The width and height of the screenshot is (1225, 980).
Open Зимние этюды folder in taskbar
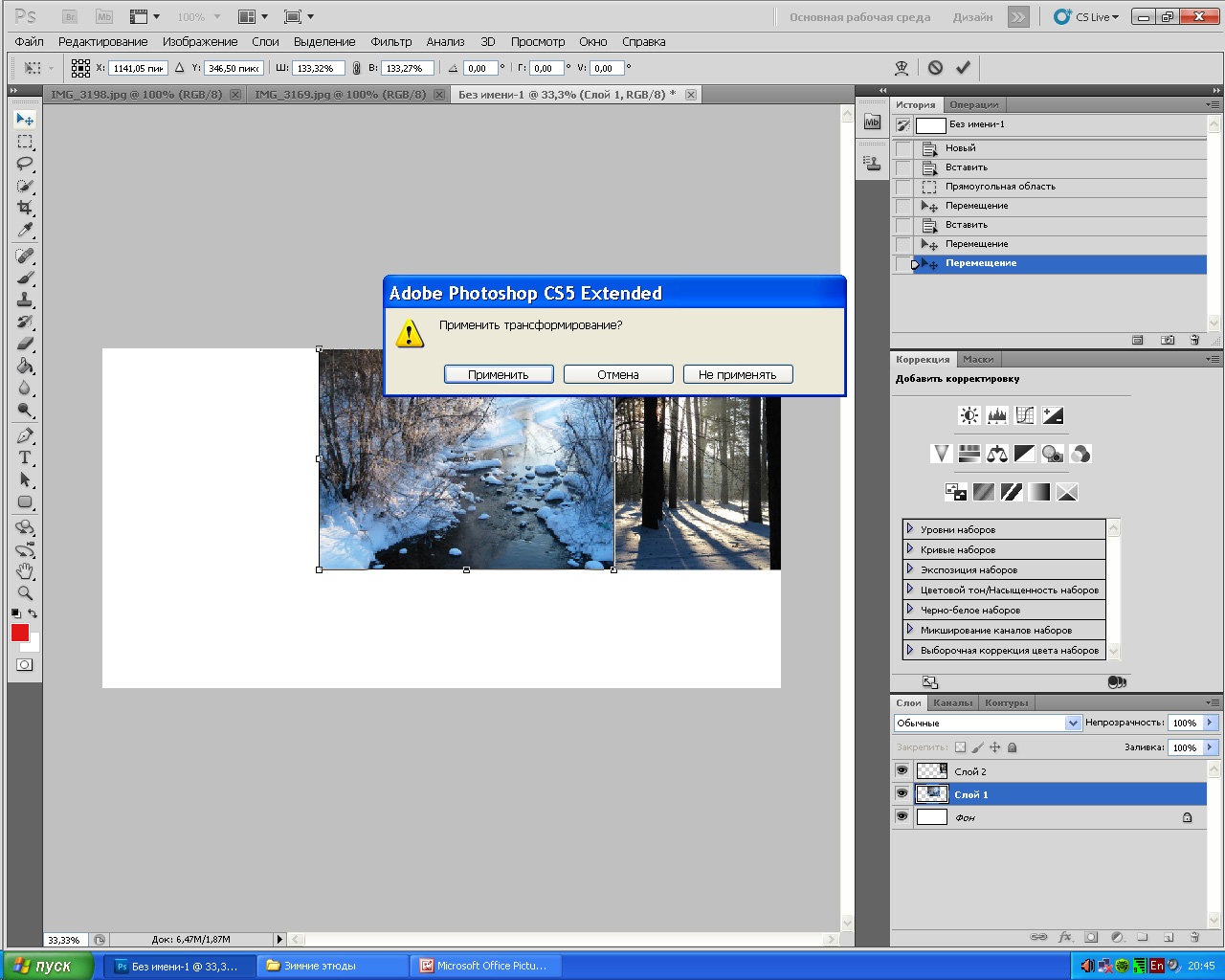(x=335, y=966)
